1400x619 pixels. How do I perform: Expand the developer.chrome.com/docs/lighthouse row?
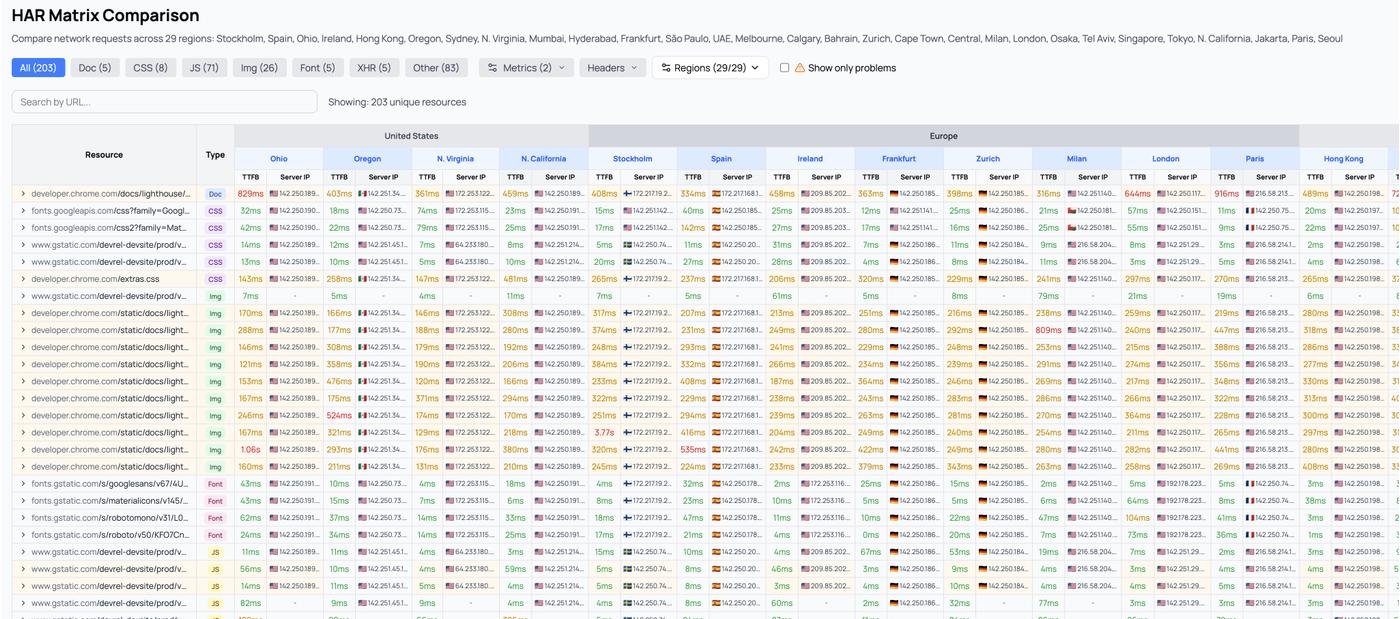pyautogui.click(x=23, y=194)
